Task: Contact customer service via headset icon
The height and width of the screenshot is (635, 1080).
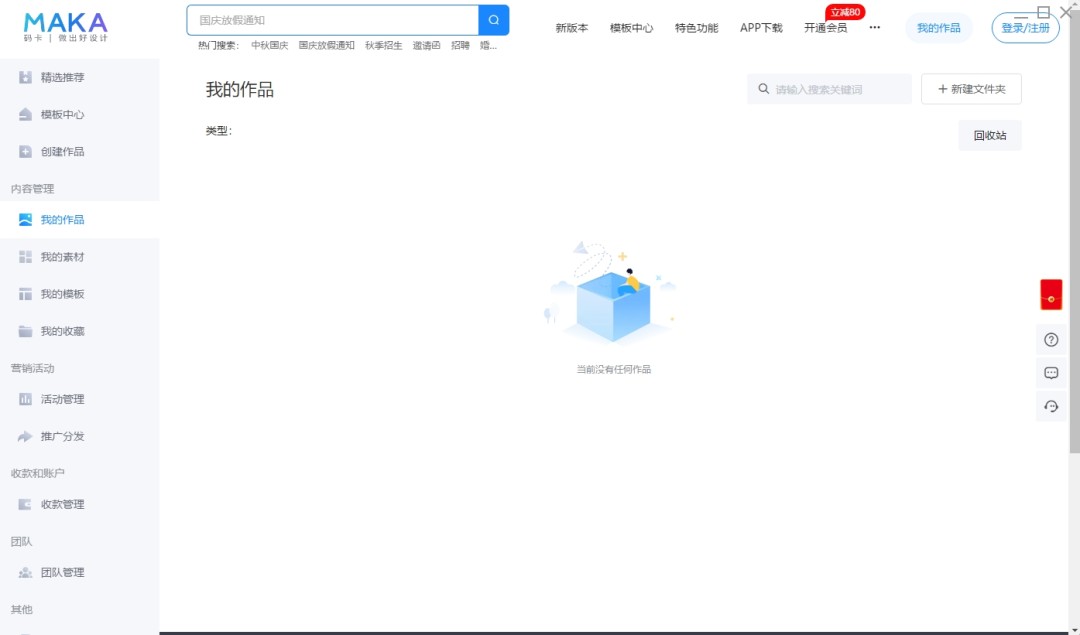Action: (1051, 406)
